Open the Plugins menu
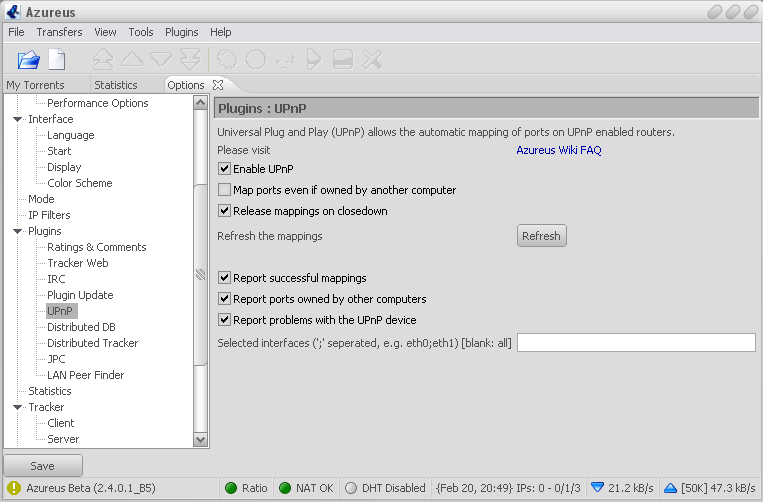Screen dimensions: 763x502 tap(182, 32)
